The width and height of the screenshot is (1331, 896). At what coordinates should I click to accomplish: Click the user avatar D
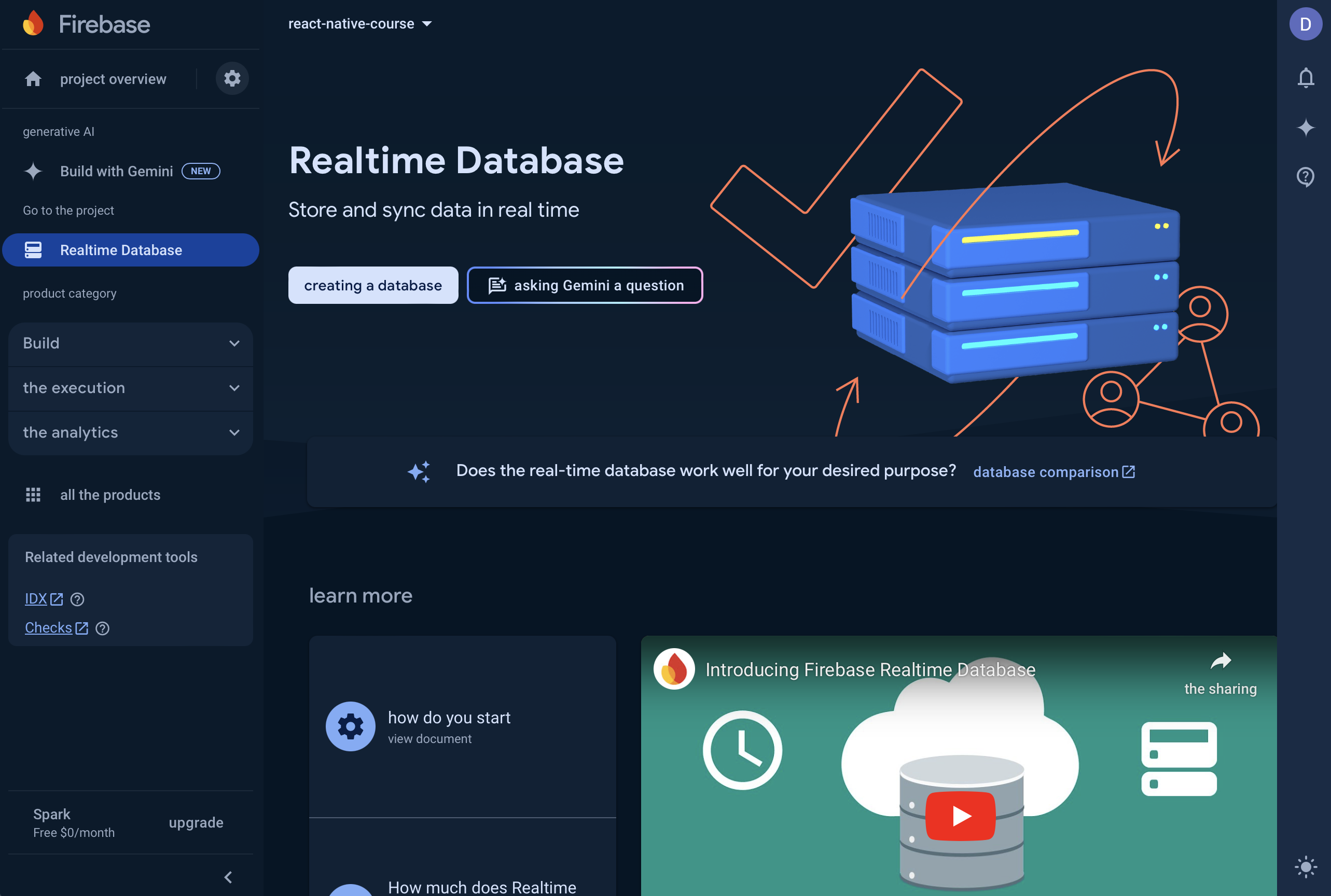(1306, 24)
